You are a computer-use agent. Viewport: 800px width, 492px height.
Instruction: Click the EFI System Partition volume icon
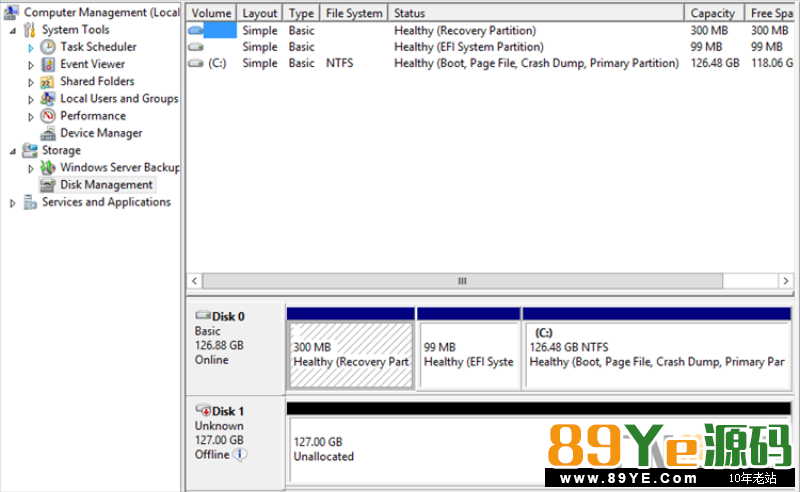click(196, 47)
